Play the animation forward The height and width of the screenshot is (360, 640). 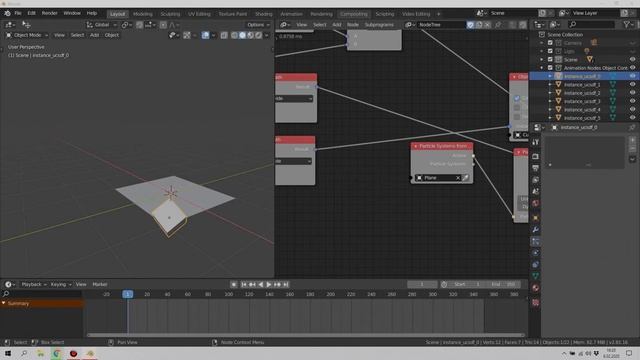269,284
